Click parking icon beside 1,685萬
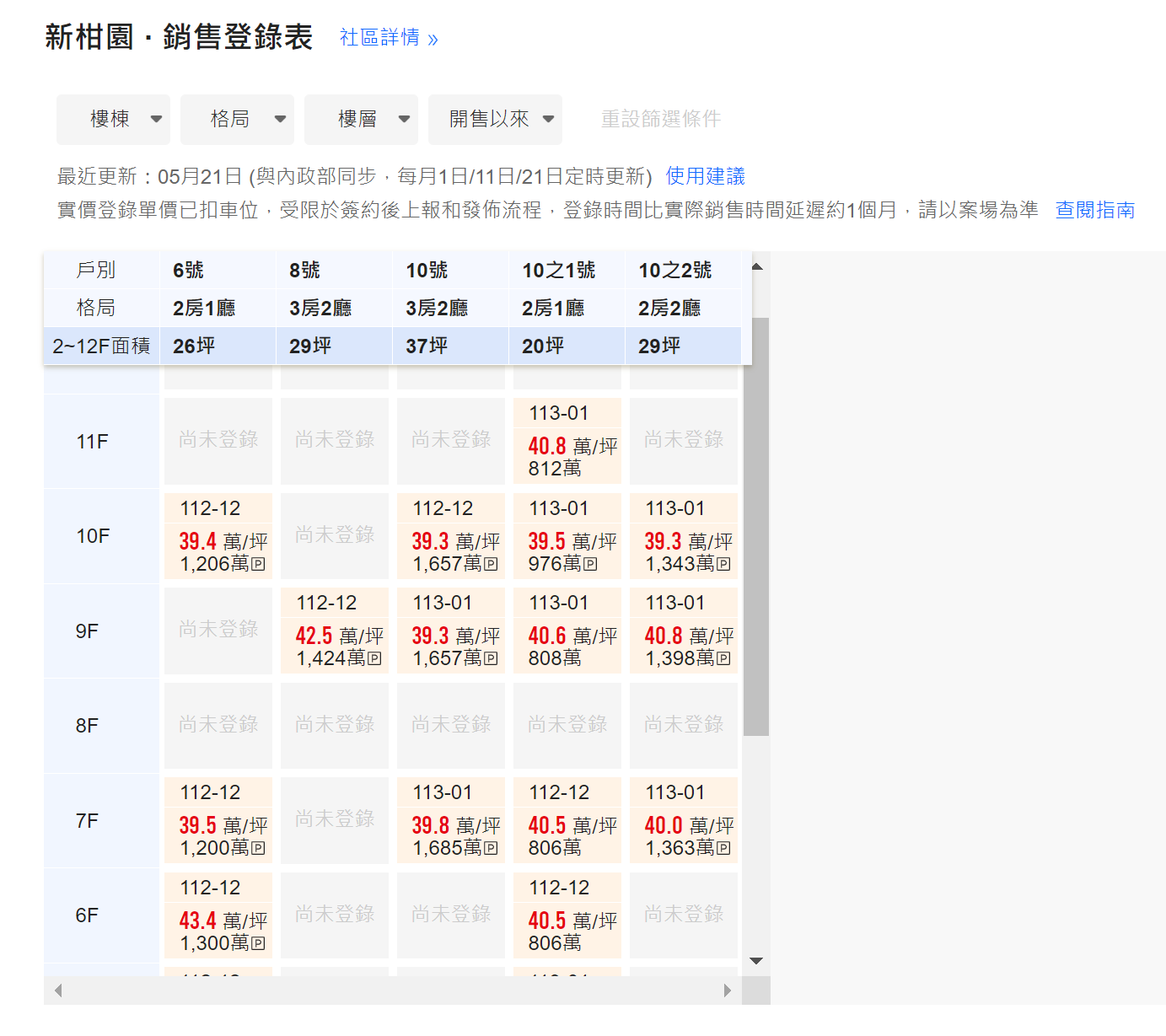This screenshot has width=1166, height=1036. coord(492,848)
